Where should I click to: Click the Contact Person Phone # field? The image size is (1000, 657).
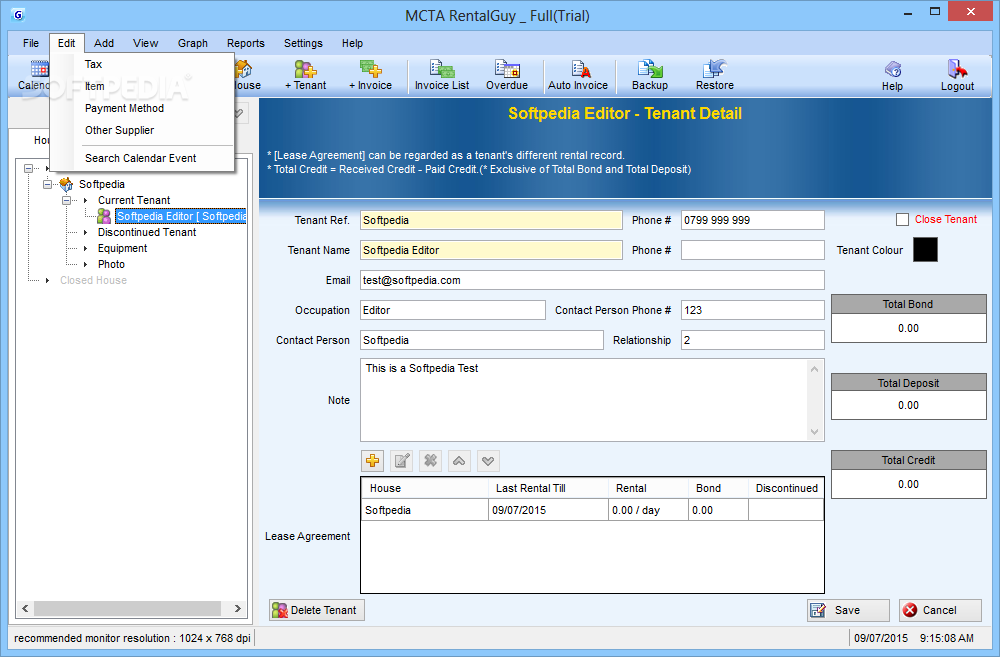pyautogui.click(x=753, y=310)
